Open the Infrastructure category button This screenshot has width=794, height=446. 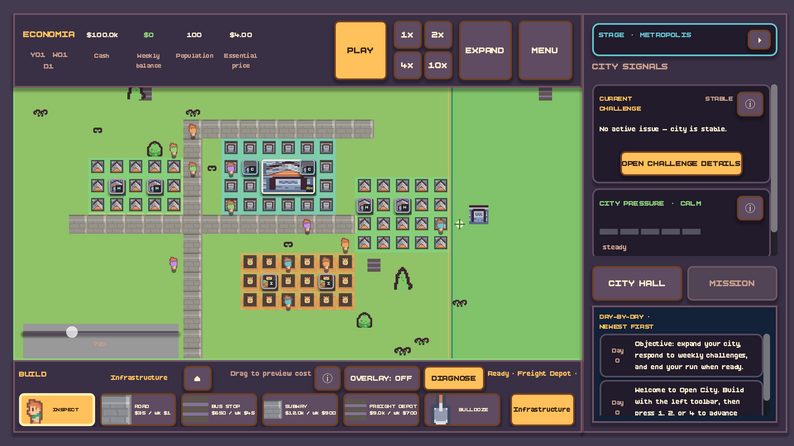pyautogui.click(x=542, y=409)
